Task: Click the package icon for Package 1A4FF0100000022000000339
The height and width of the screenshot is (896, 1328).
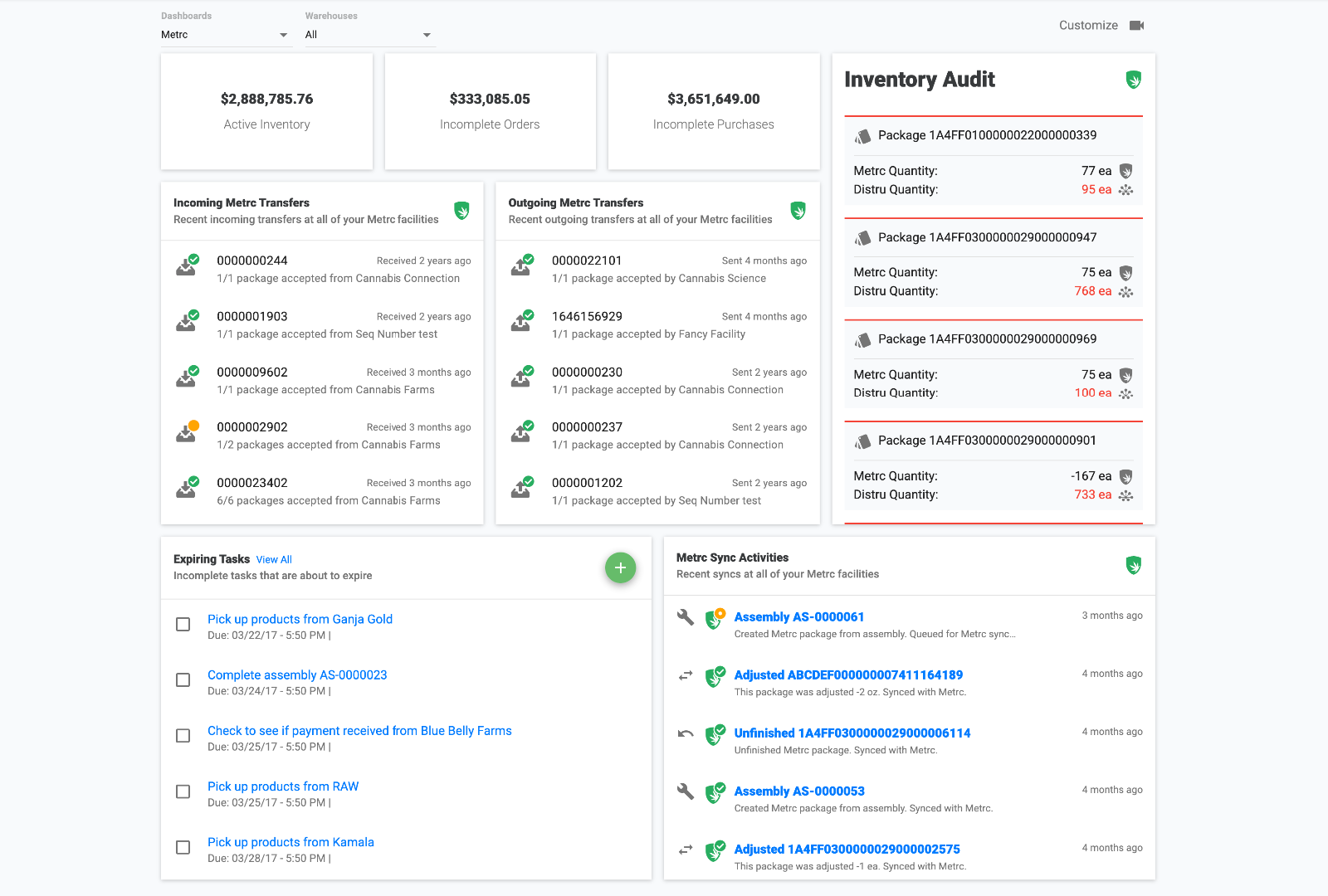Action: (x=863, y=136)
